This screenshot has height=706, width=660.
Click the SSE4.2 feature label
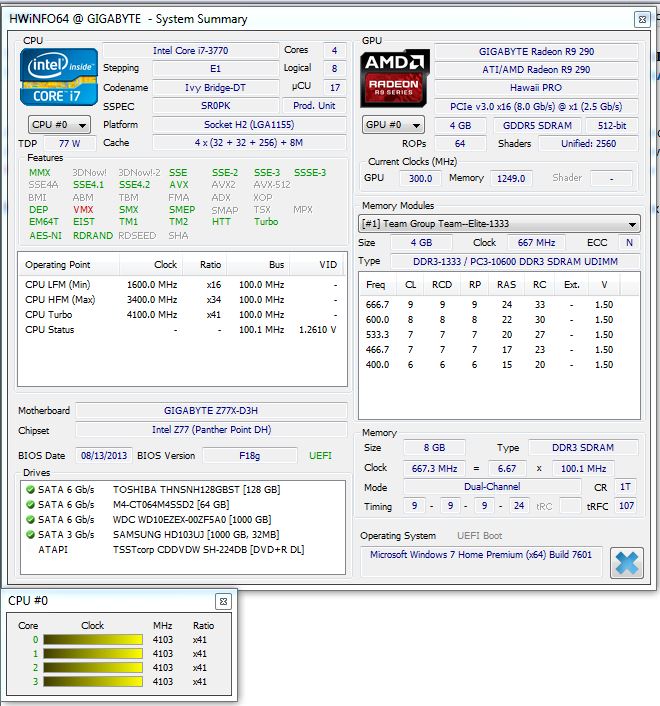point(135,185)
